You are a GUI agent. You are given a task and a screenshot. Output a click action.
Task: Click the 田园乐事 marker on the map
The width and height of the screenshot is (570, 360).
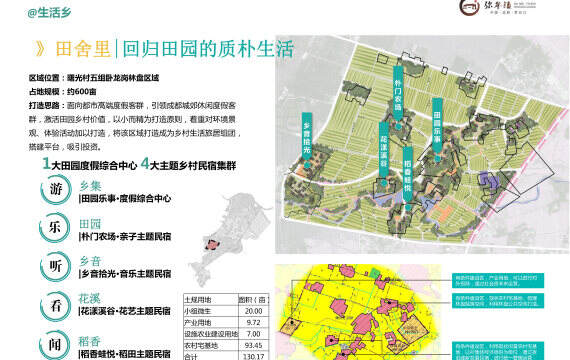(x=437, y=130)
